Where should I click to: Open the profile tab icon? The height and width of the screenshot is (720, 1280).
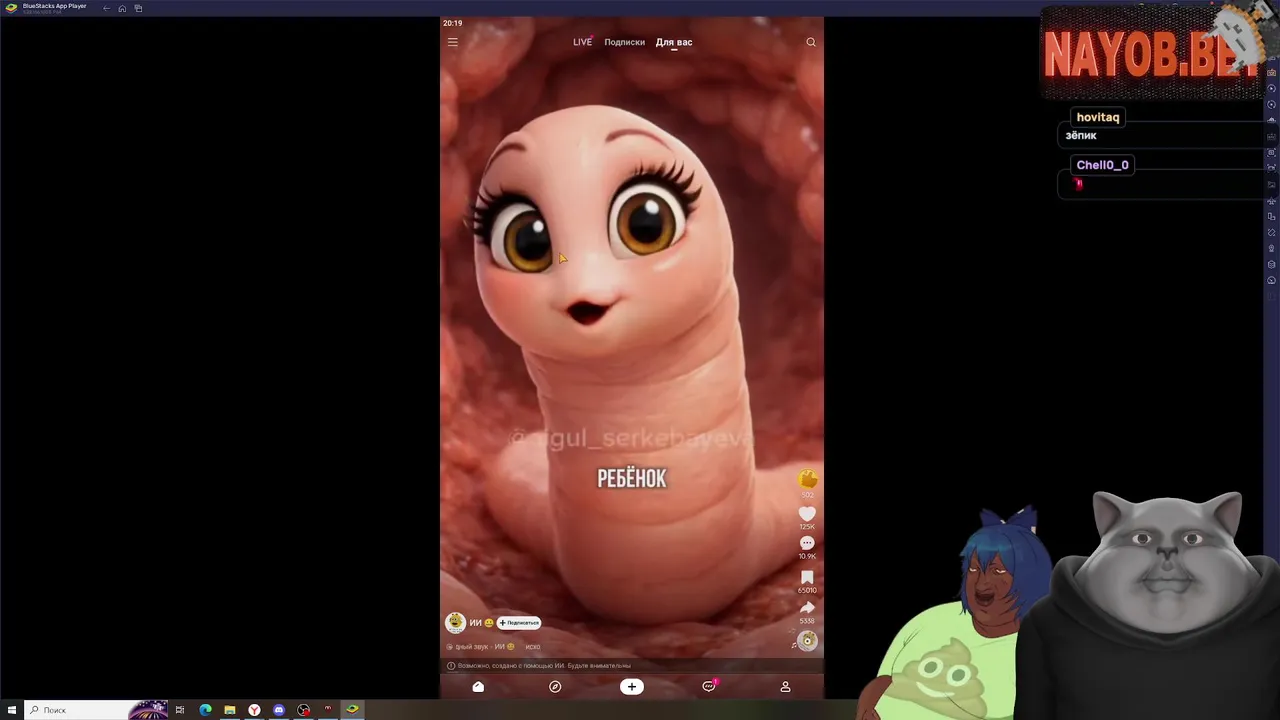pos(785,687)
